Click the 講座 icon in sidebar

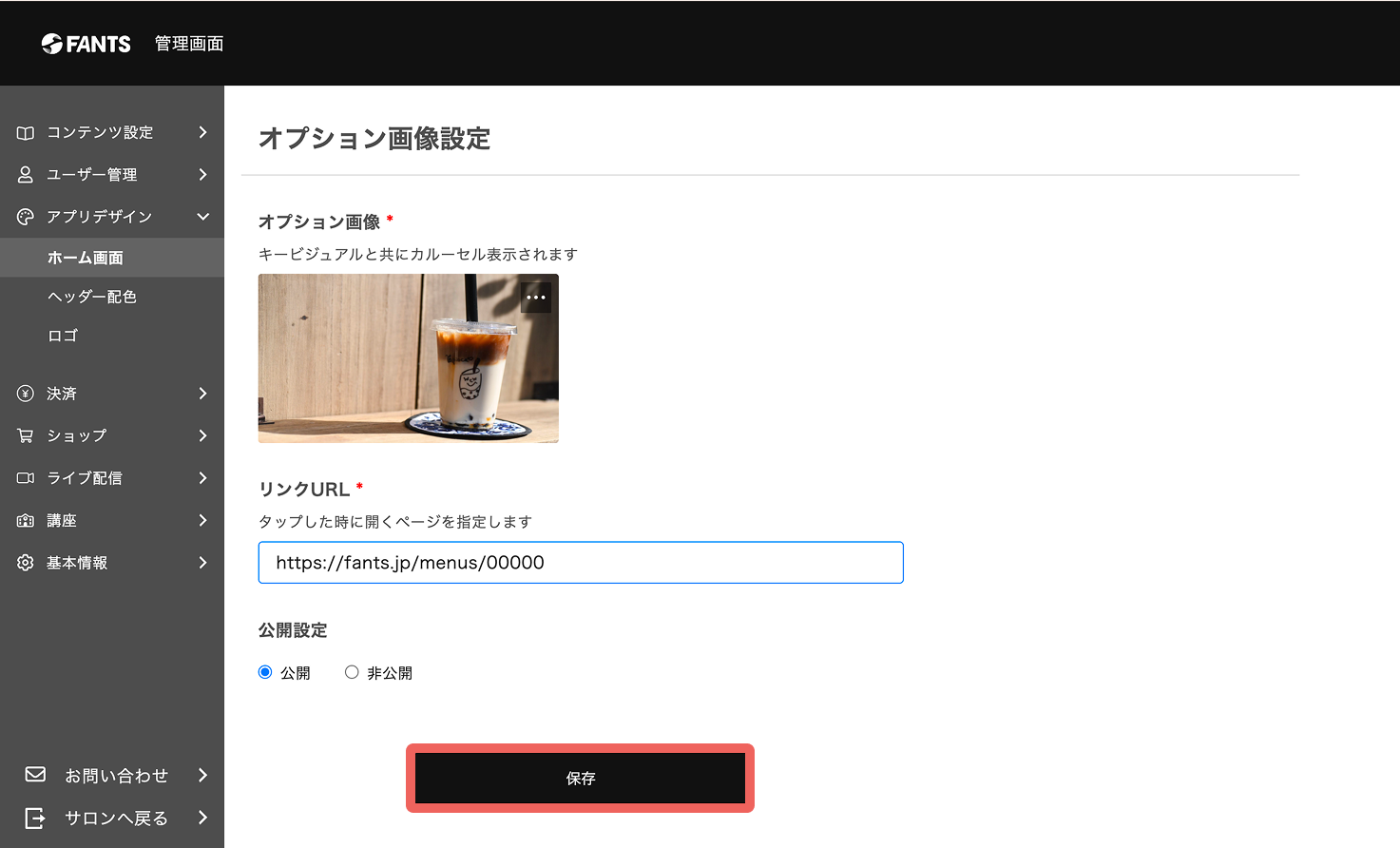coord(26,521)
